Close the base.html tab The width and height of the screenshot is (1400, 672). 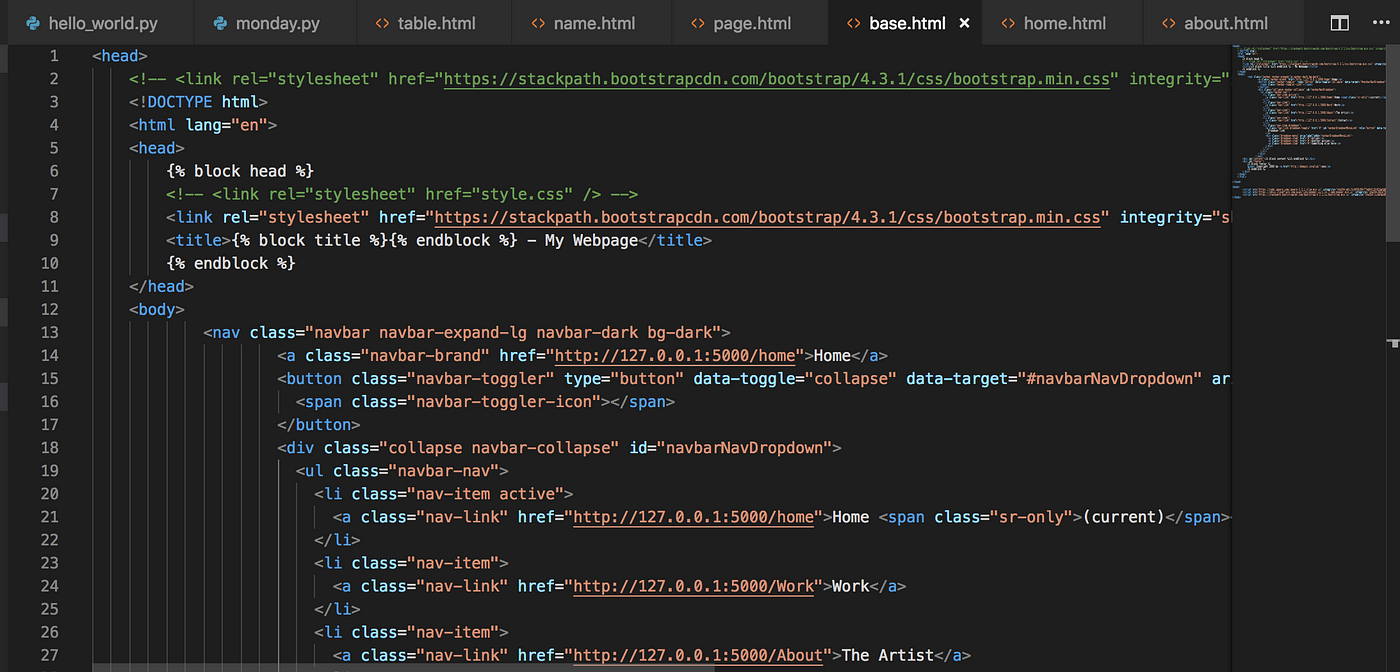964,23
